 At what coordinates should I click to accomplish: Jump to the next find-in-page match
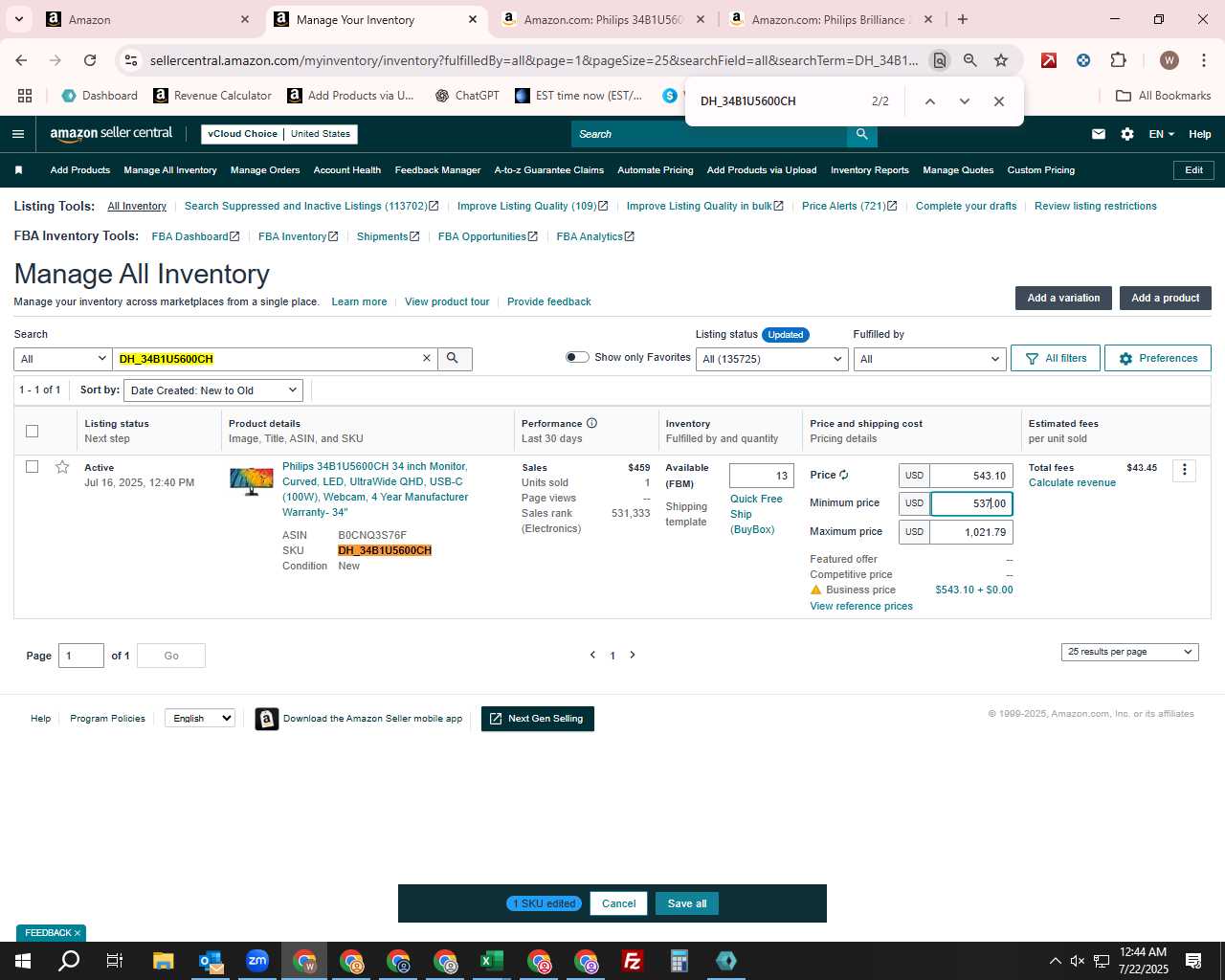click(964, 101)
